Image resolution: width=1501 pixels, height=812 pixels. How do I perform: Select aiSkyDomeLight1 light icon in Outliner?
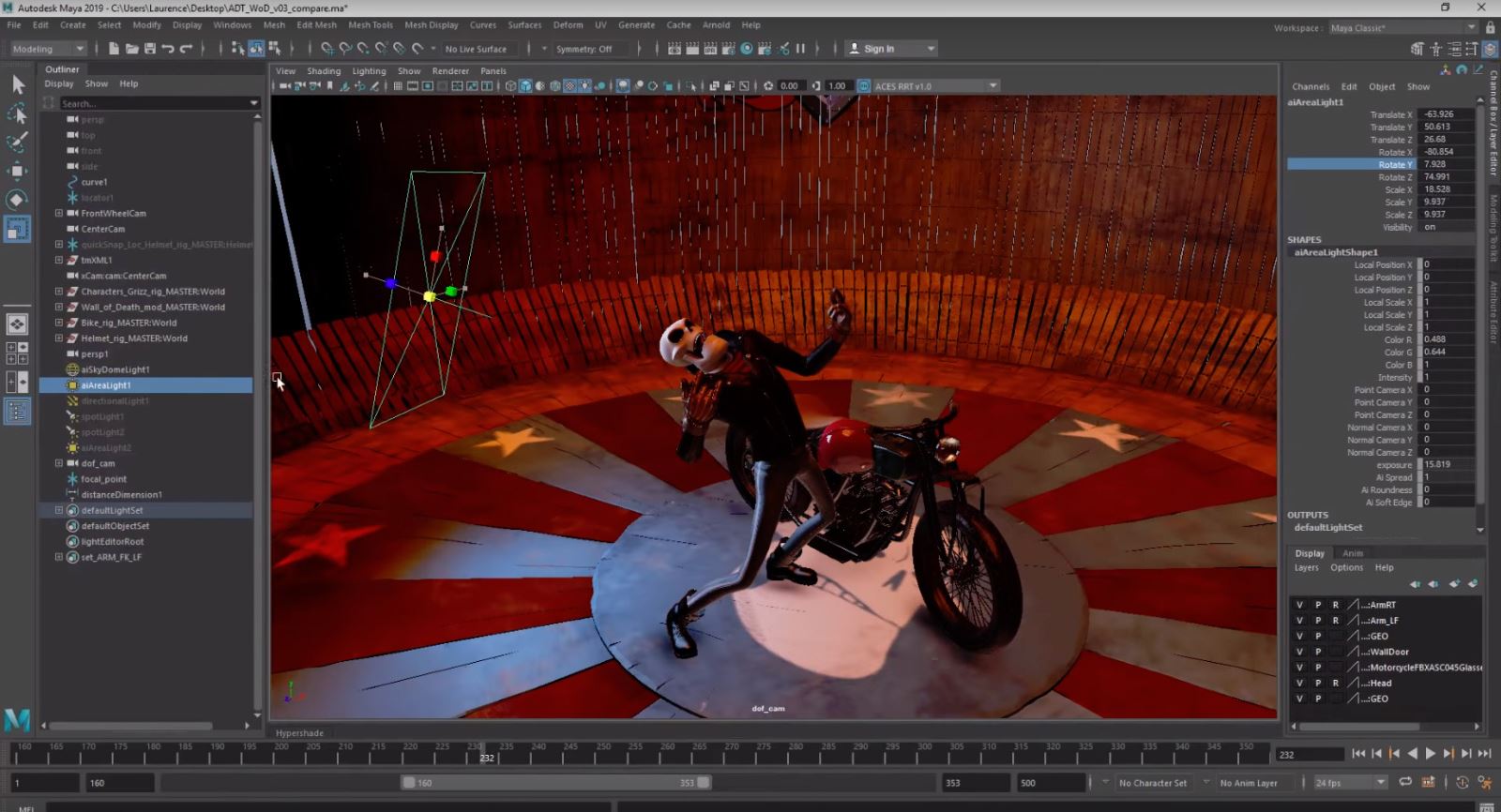tap(72, 369)
